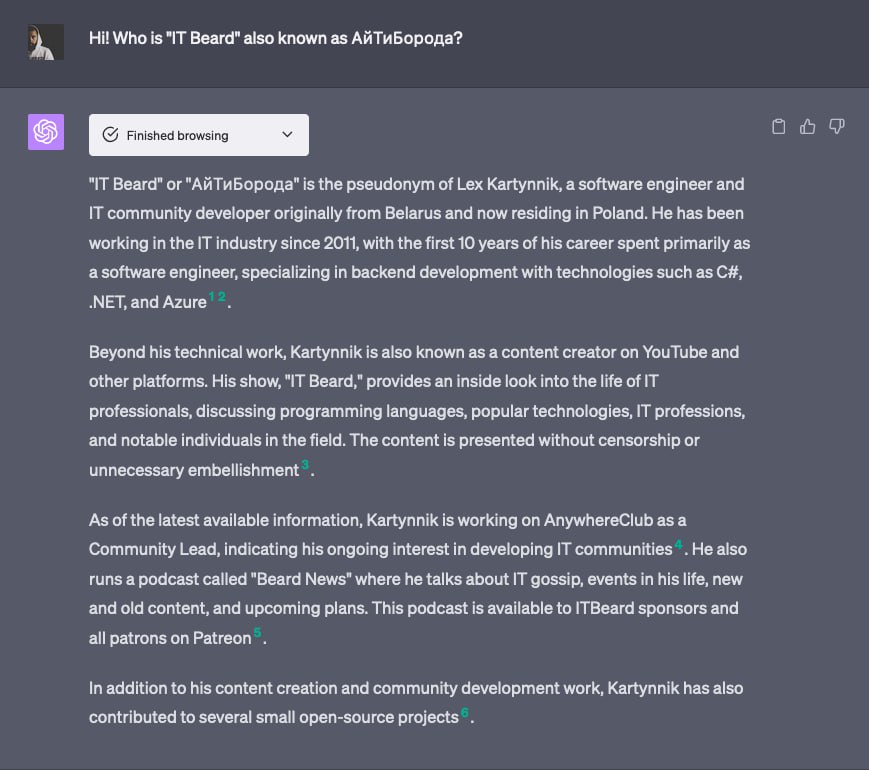Copy the response with clipboard icon
869x770 pixels.
pos(779,127)
